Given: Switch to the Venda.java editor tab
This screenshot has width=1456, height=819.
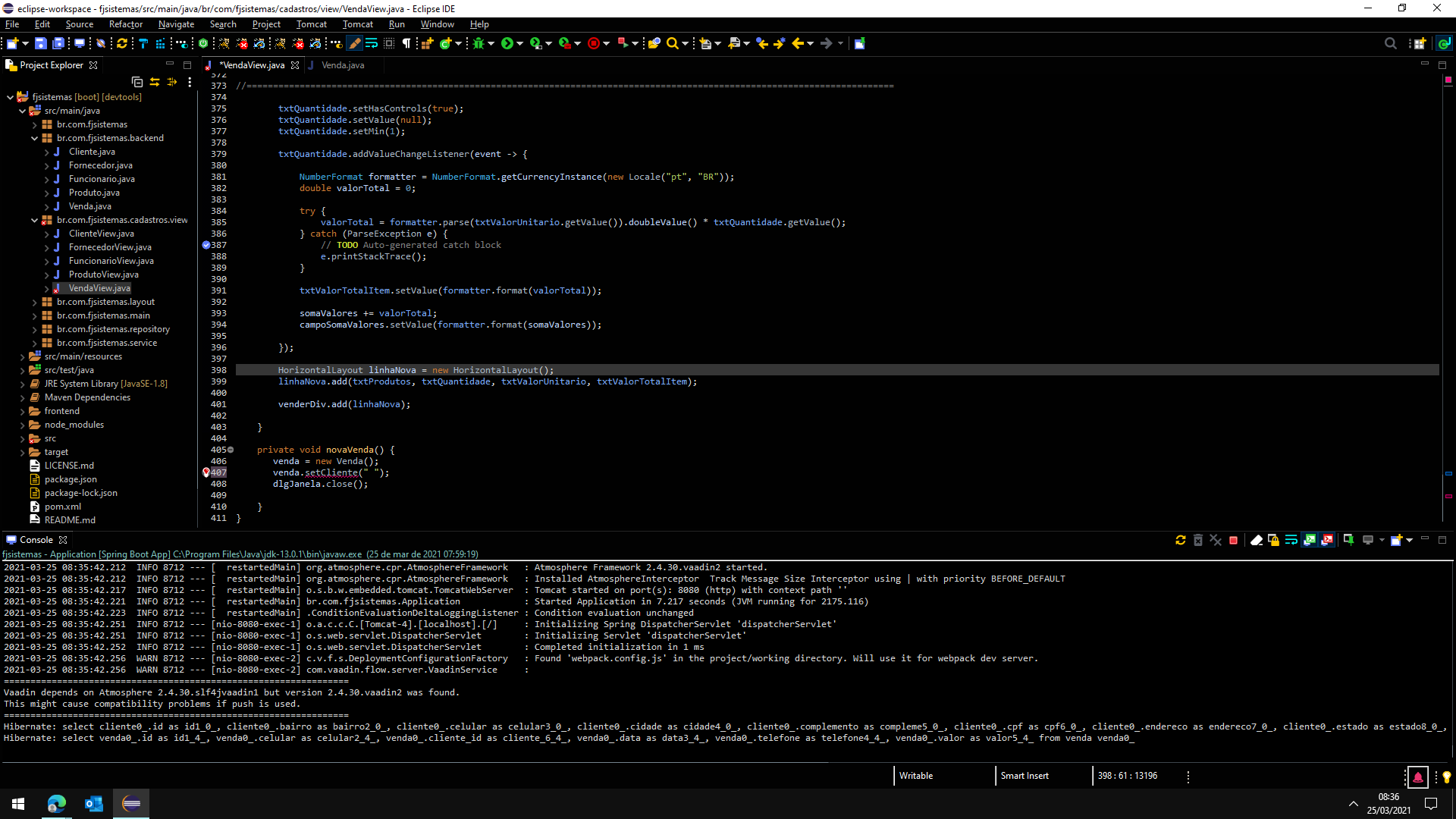Looking at the screenshot, I should click(x=342, y=65).
